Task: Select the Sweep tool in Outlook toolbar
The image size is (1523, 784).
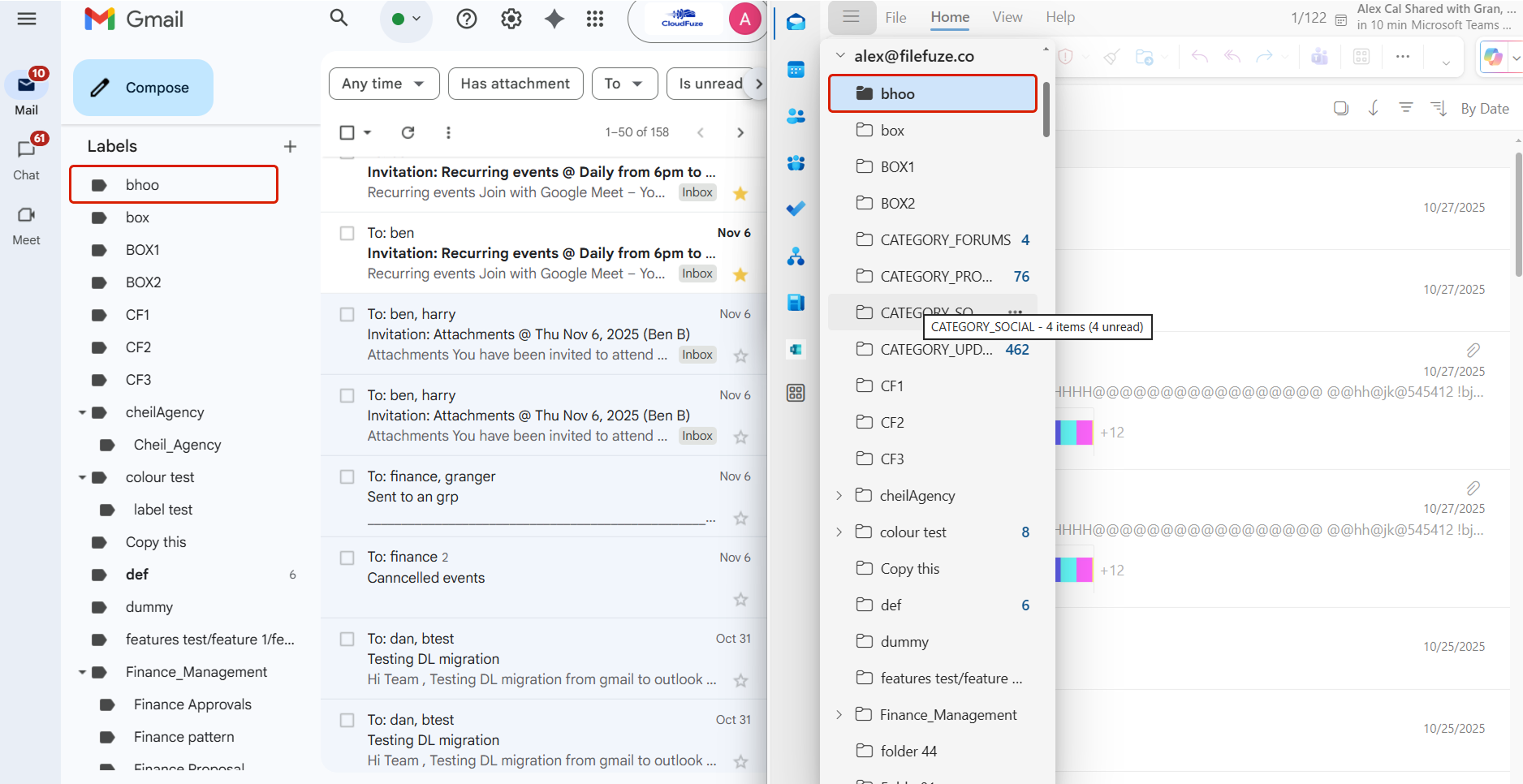Action: pyautogui.click(x=1111, y=57)
